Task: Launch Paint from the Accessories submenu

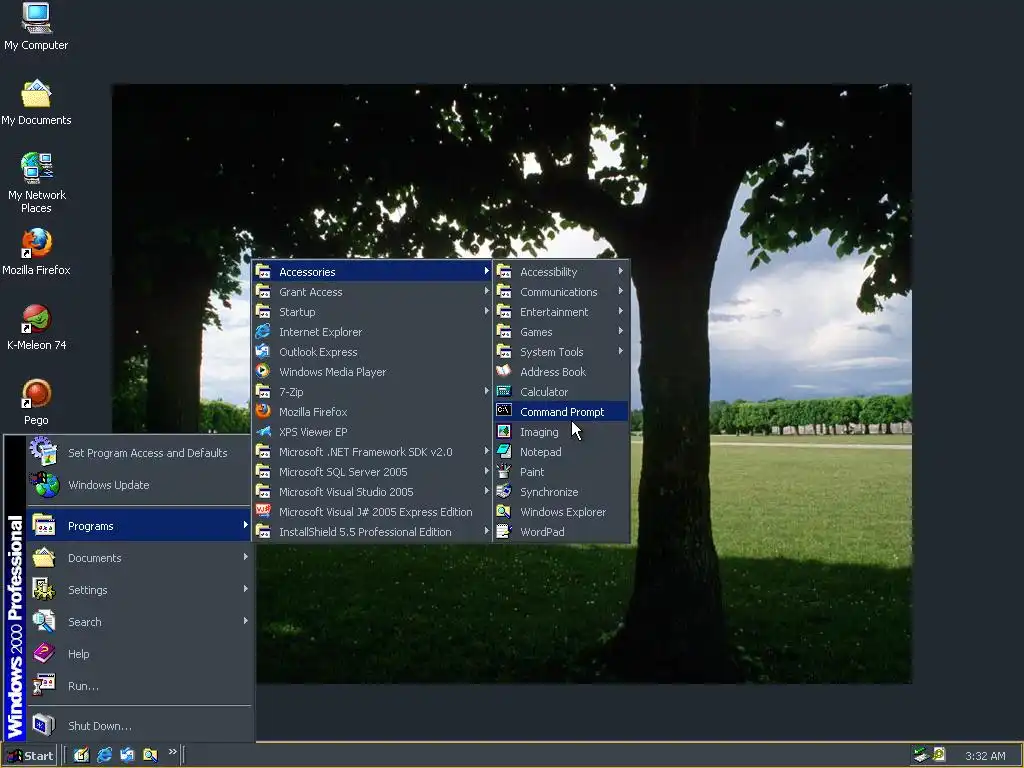Action: click(562, 472)
